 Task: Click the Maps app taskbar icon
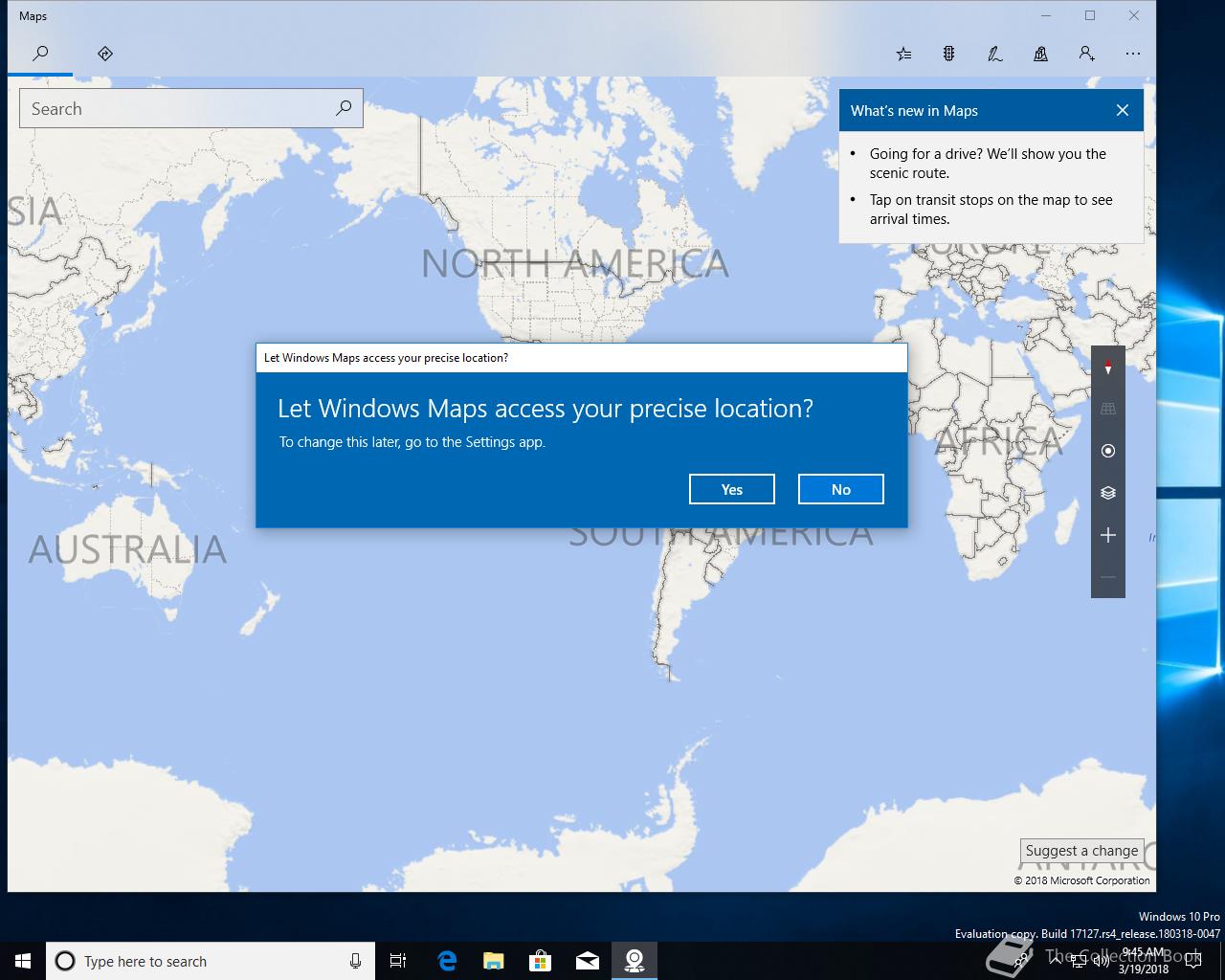tap(635, 961)
